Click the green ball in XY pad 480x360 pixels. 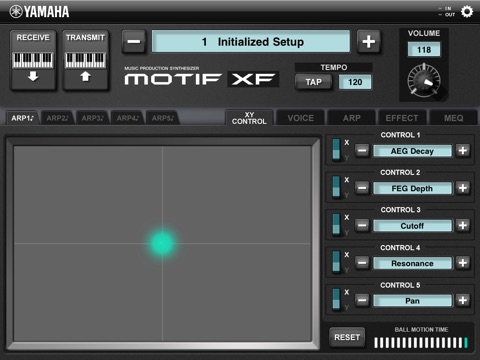pyautogui.click(x=162, y=243)
